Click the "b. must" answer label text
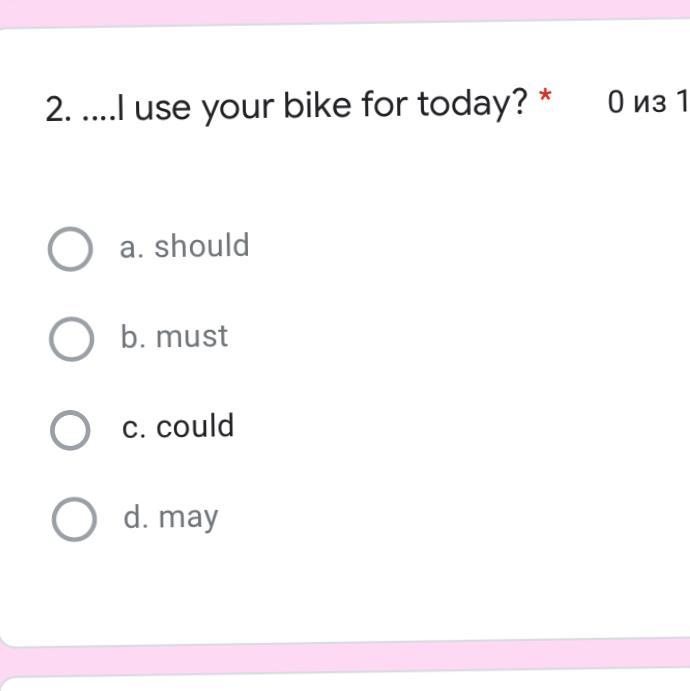 174,337
